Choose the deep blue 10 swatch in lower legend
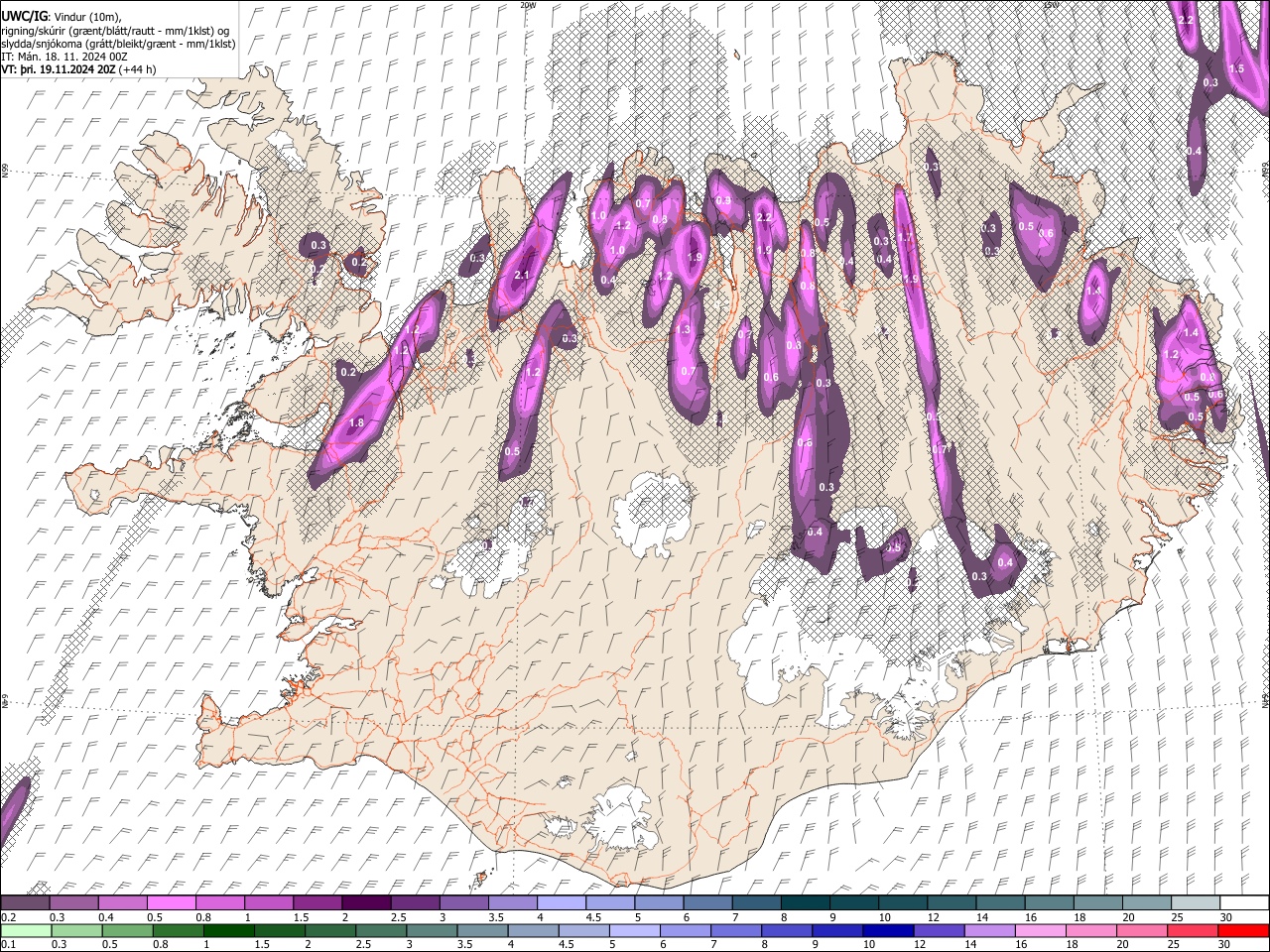The height and width of the screenshot is (952, 1270). pos(888,930)
